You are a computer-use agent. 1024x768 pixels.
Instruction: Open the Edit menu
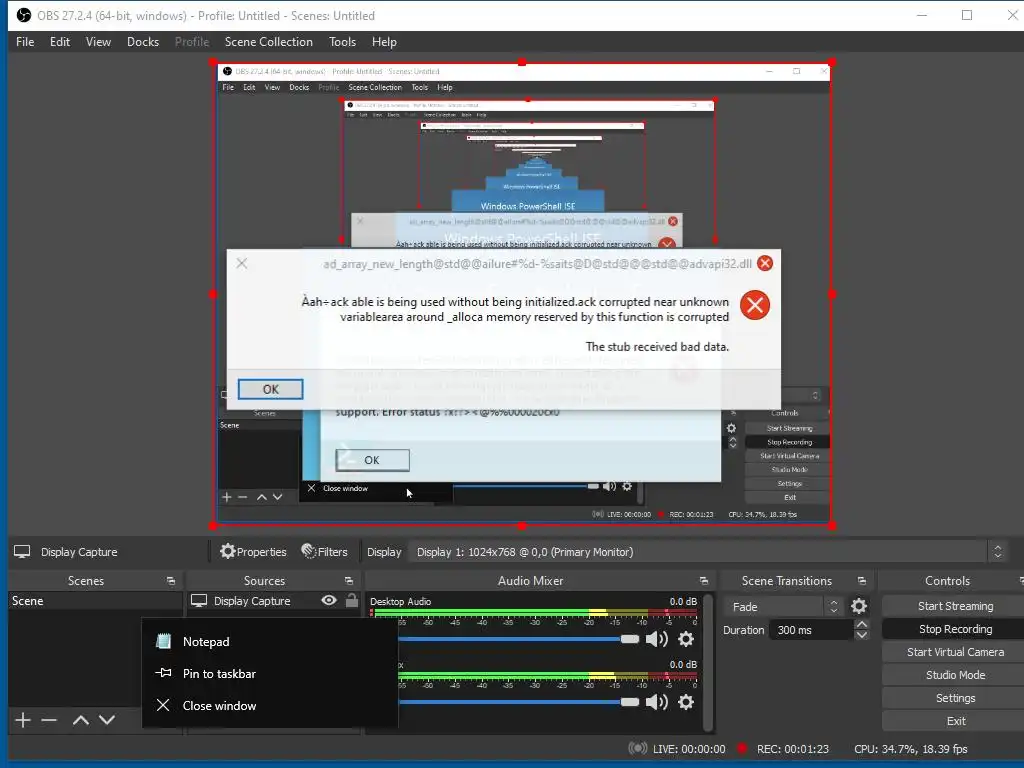click(x=59, y=42)
